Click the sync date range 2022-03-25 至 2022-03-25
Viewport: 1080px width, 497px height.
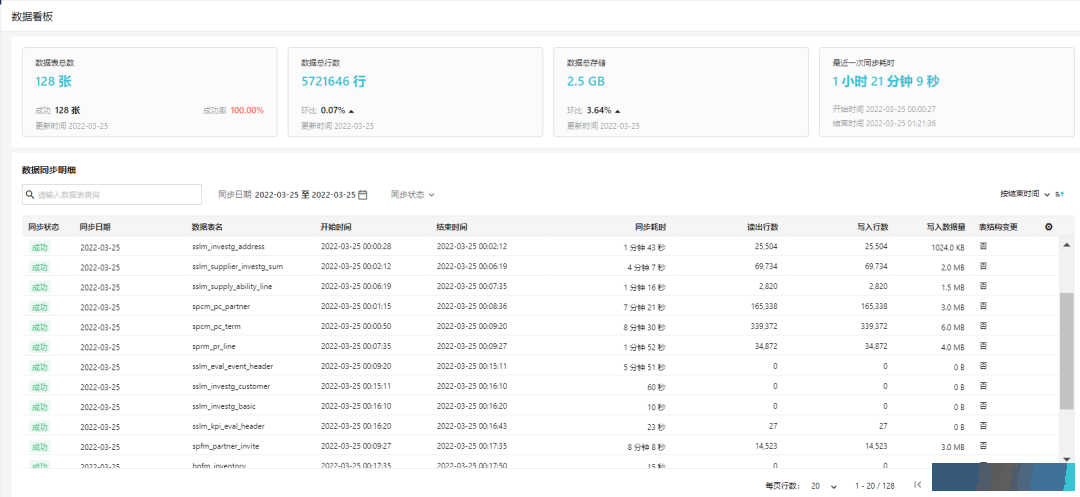(x=305, y=195)
